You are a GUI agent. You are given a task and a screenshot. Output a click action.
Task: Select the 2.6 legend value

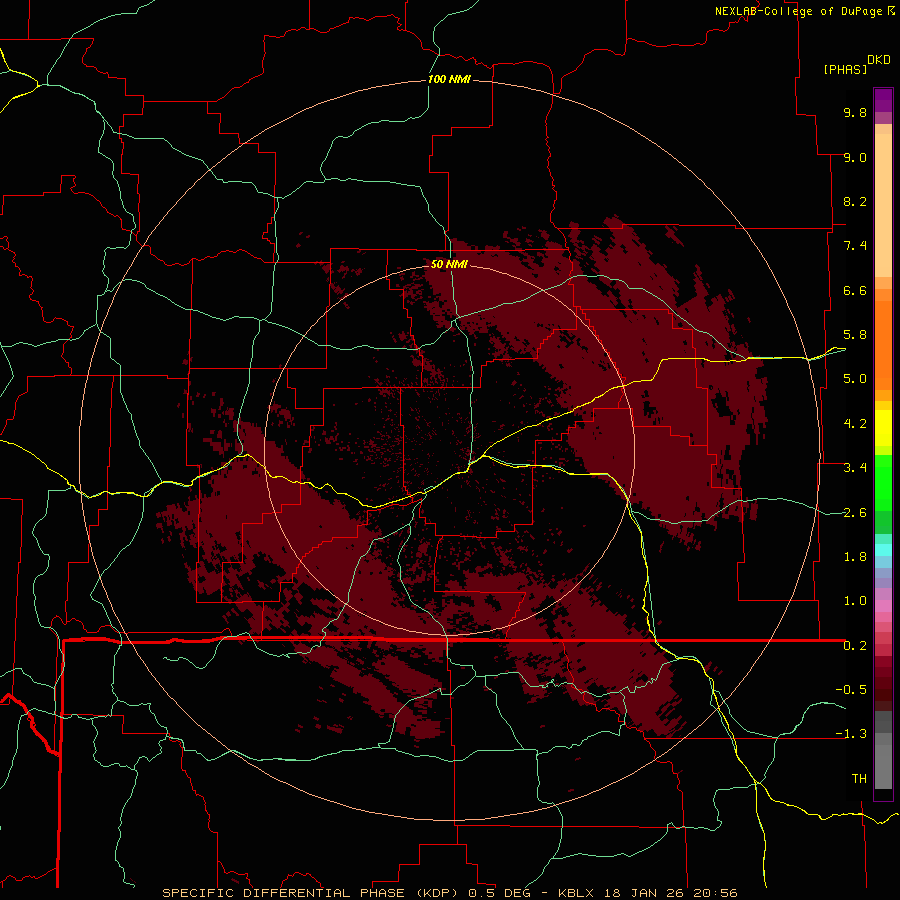[x=855, y=513]
